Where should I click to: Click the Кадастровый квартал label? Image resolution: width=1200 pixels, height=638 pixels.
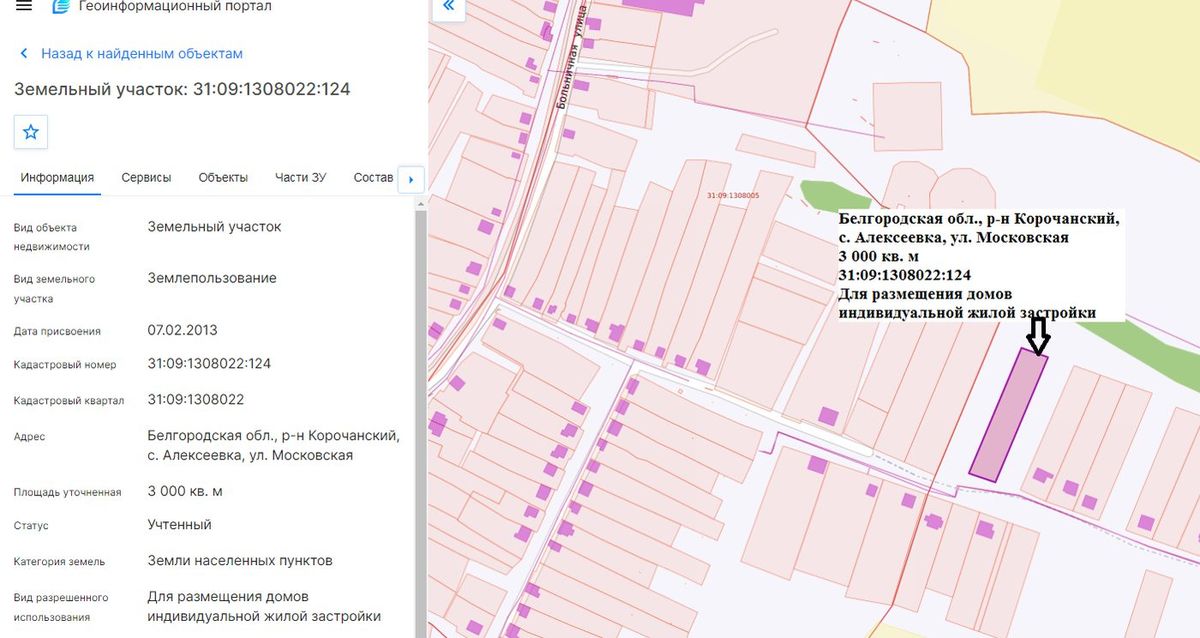point(69,401)
